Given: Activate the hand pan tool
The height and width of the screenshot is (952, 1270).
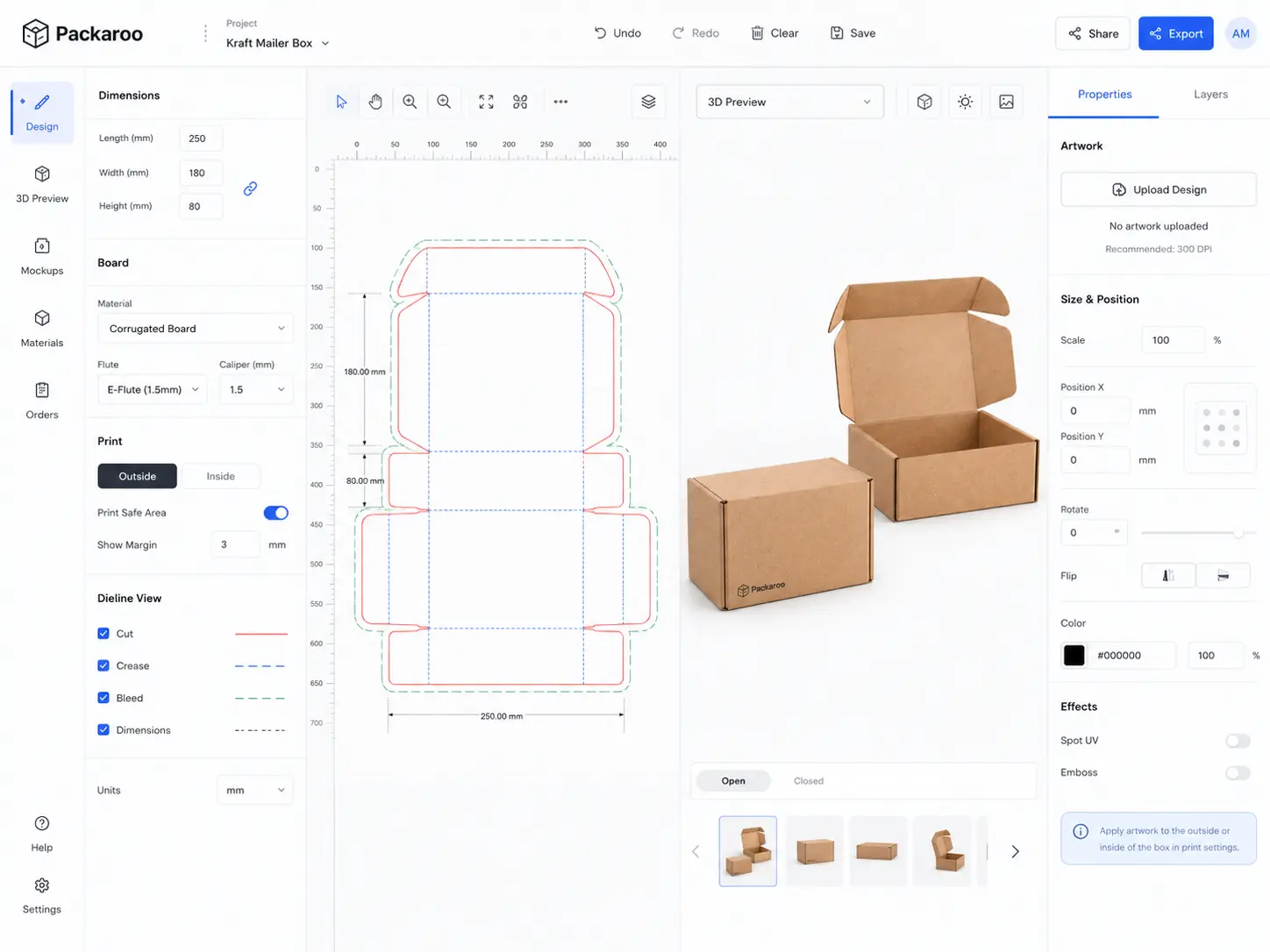Looking at the screenshot, I should click(x=375, y=102).
